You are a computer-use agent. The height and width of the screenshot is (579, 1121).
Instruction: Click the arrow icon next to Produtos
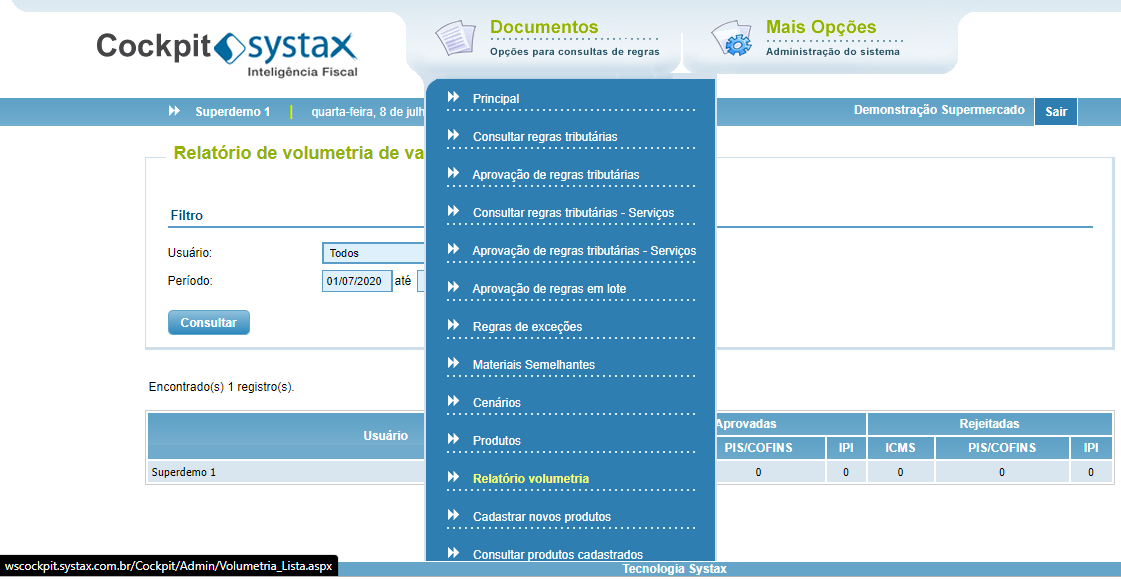click(453, 439)
